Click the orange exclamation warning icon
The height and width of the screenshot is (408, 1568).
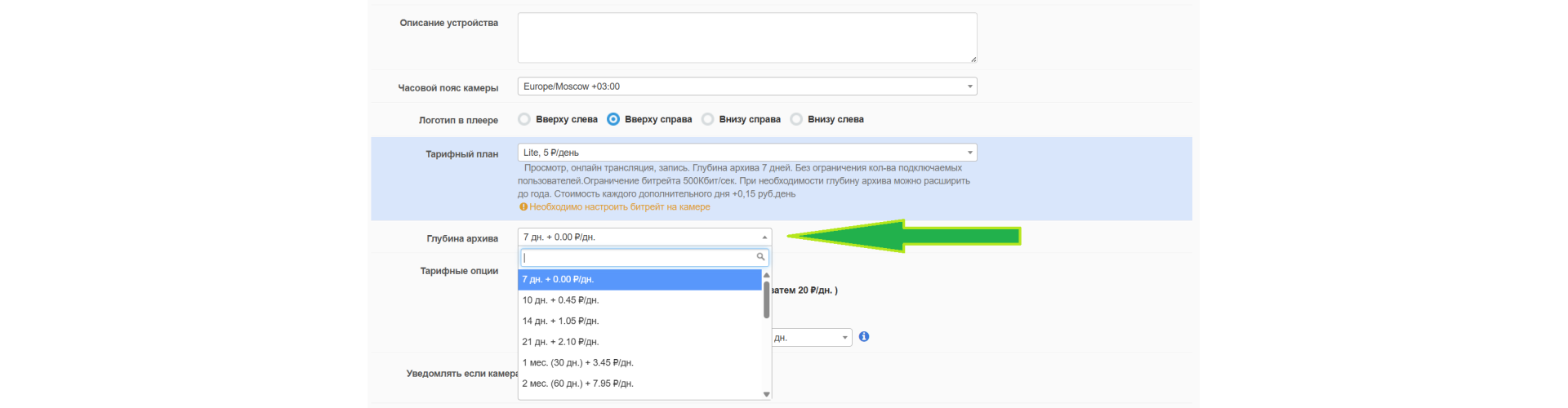point(523,207)
